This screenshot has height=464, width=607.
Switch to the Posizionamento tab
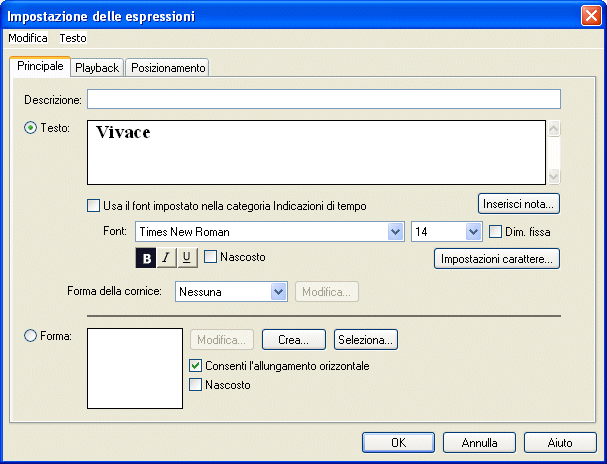pyautogui.click(x=168, y=67)
